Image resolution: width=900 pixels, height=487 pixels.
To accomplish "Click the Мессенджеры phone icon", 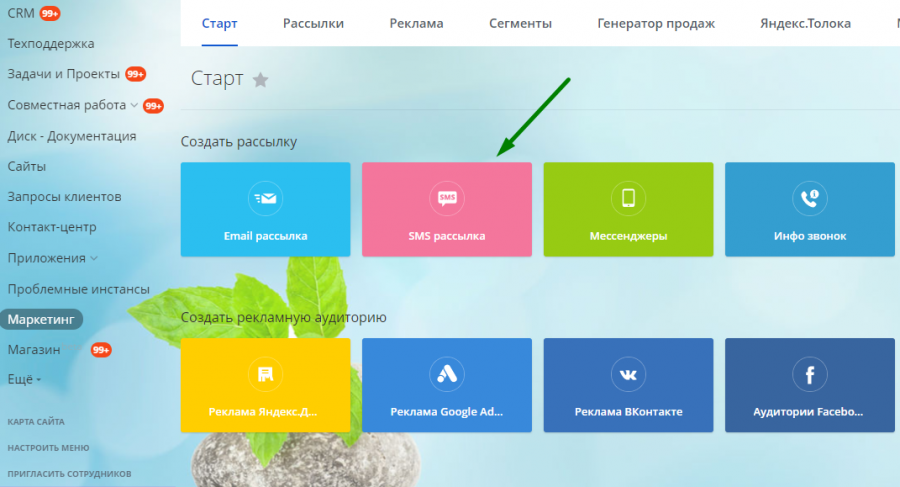I will coord(628,198).
